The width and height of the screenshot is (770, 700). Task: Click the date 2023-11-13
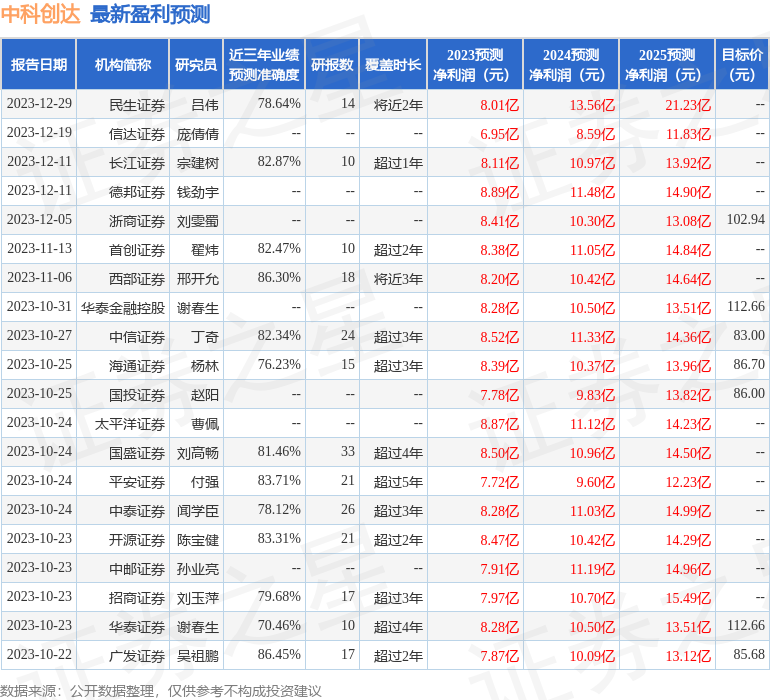coord(39,248)
